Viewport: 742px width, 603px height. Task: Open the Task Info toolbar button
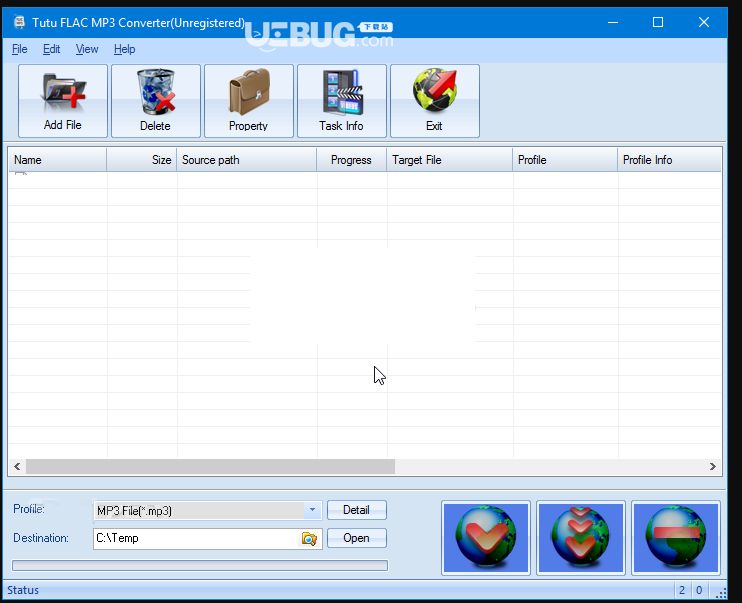click(342, 101)
